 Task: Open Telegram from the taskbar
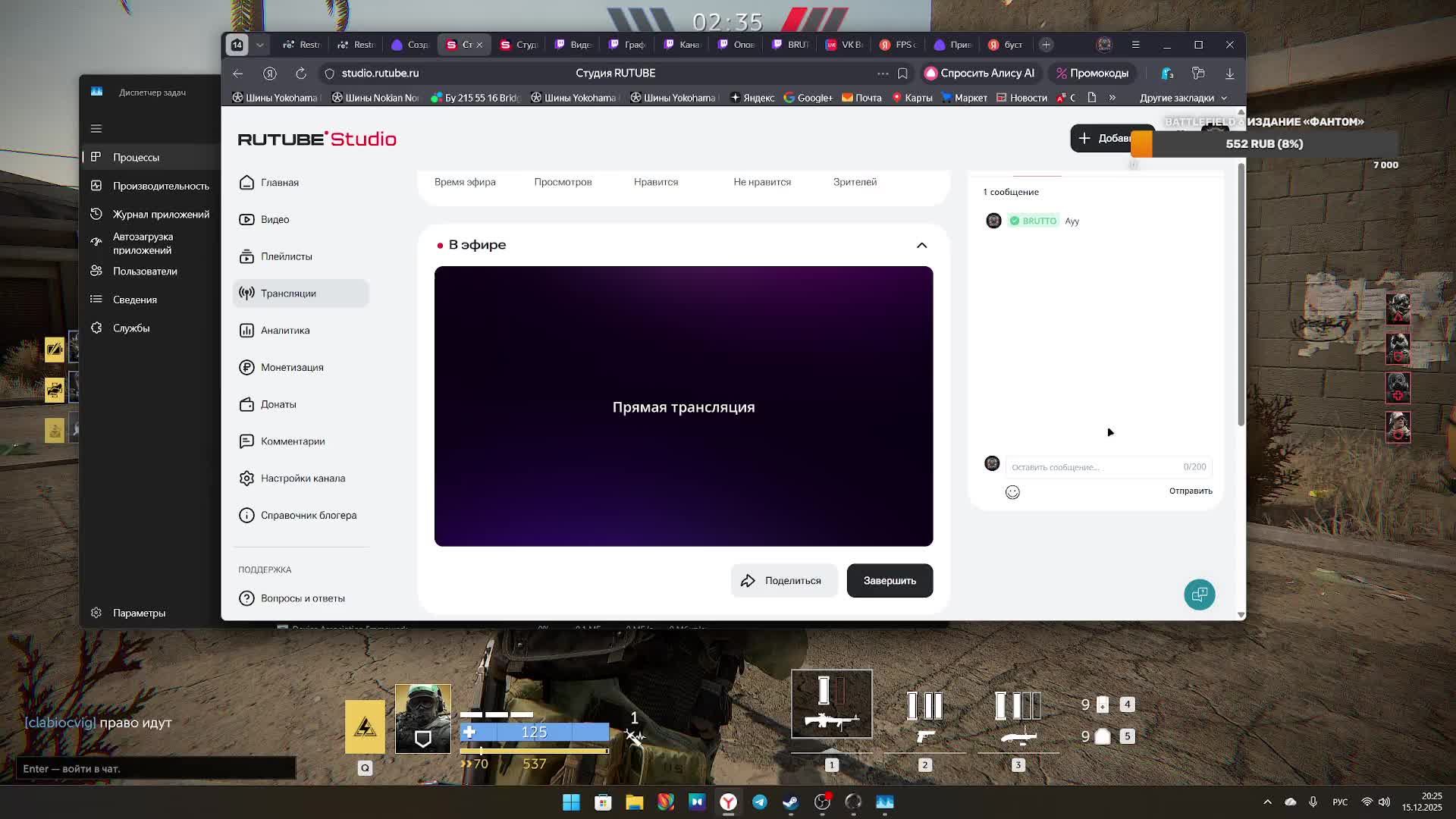(759, 802)
